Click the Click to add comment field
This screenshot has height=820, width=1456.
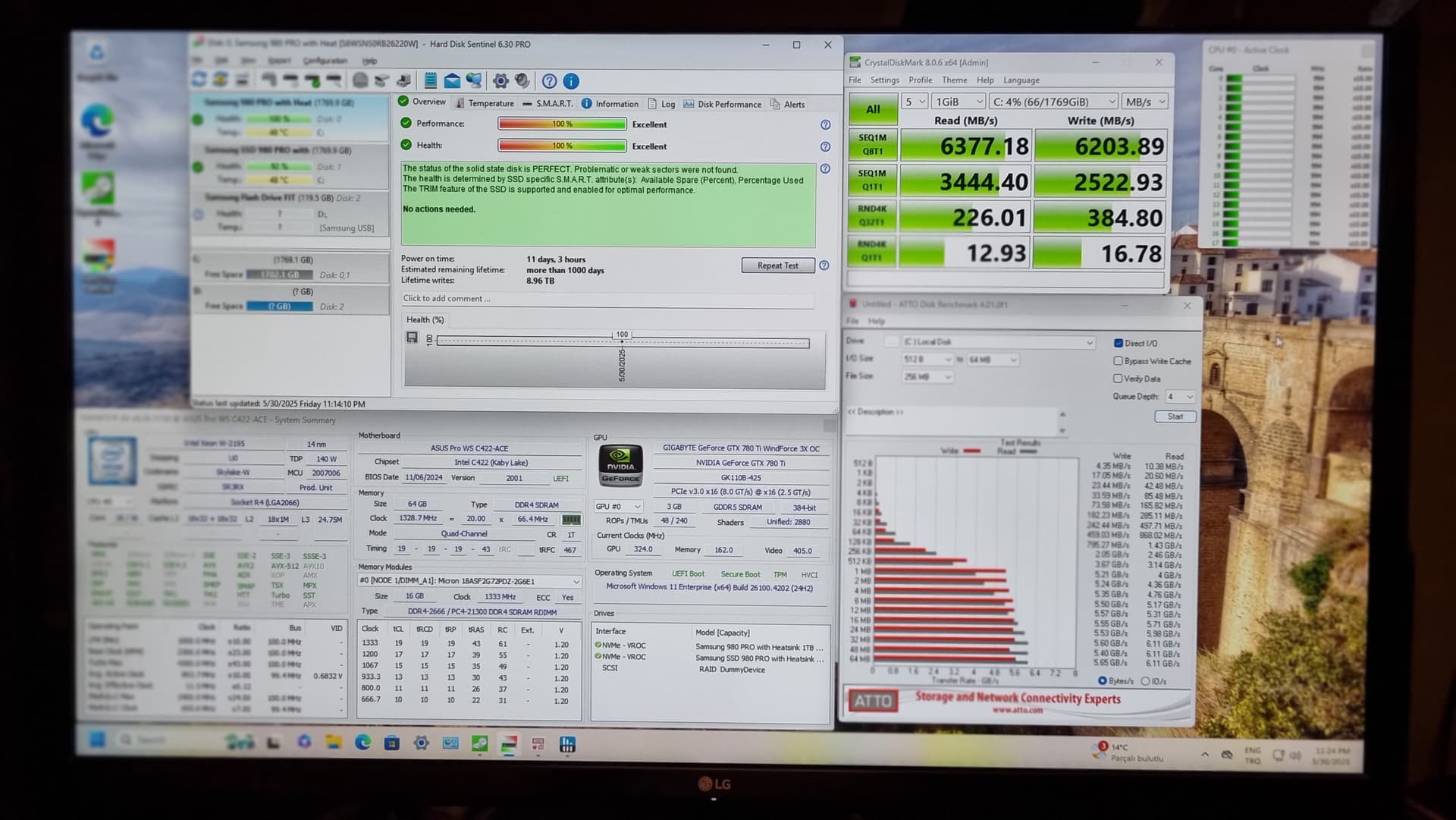point(607,299)
